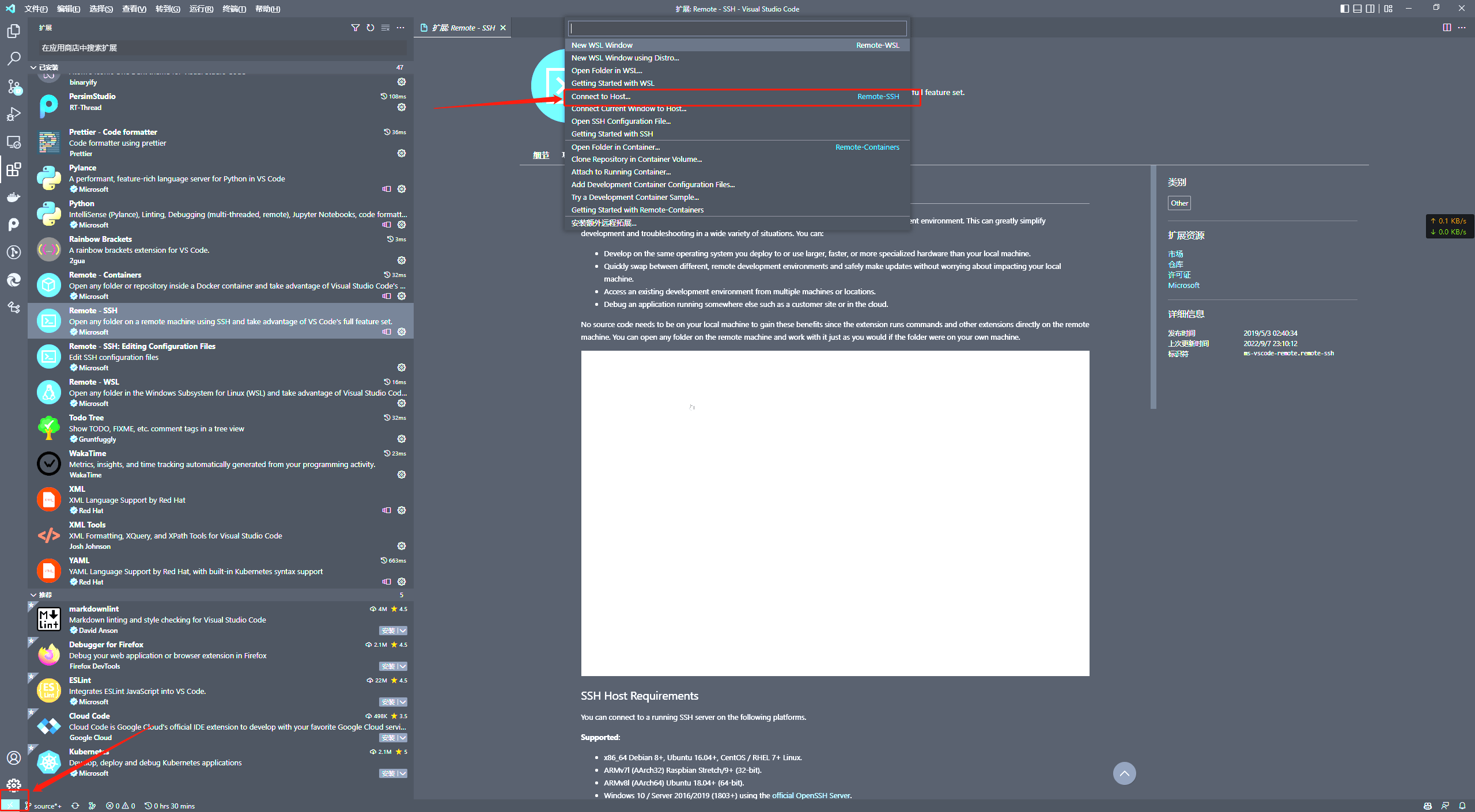Open the customize layout button
The image size is (1475, 812).
[x=1388, y=9]
